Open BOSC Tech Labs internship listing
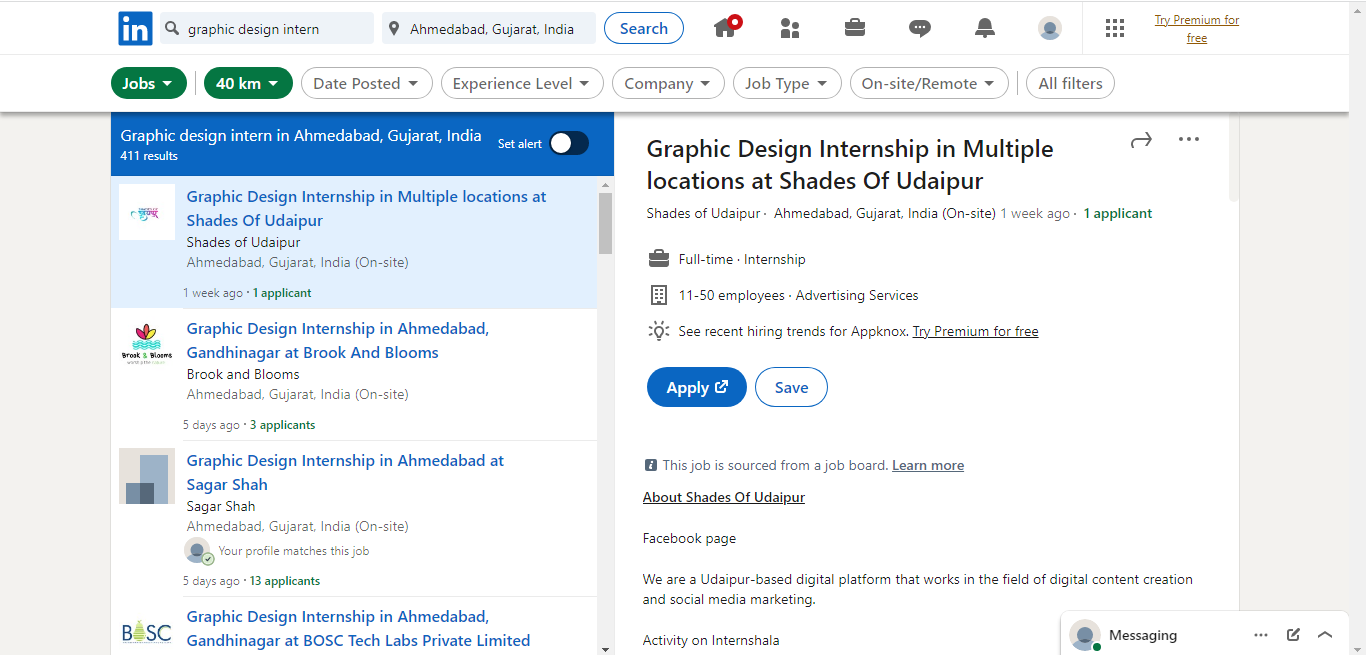Viewport: 1366px width, 655px height. click(358, 628)
